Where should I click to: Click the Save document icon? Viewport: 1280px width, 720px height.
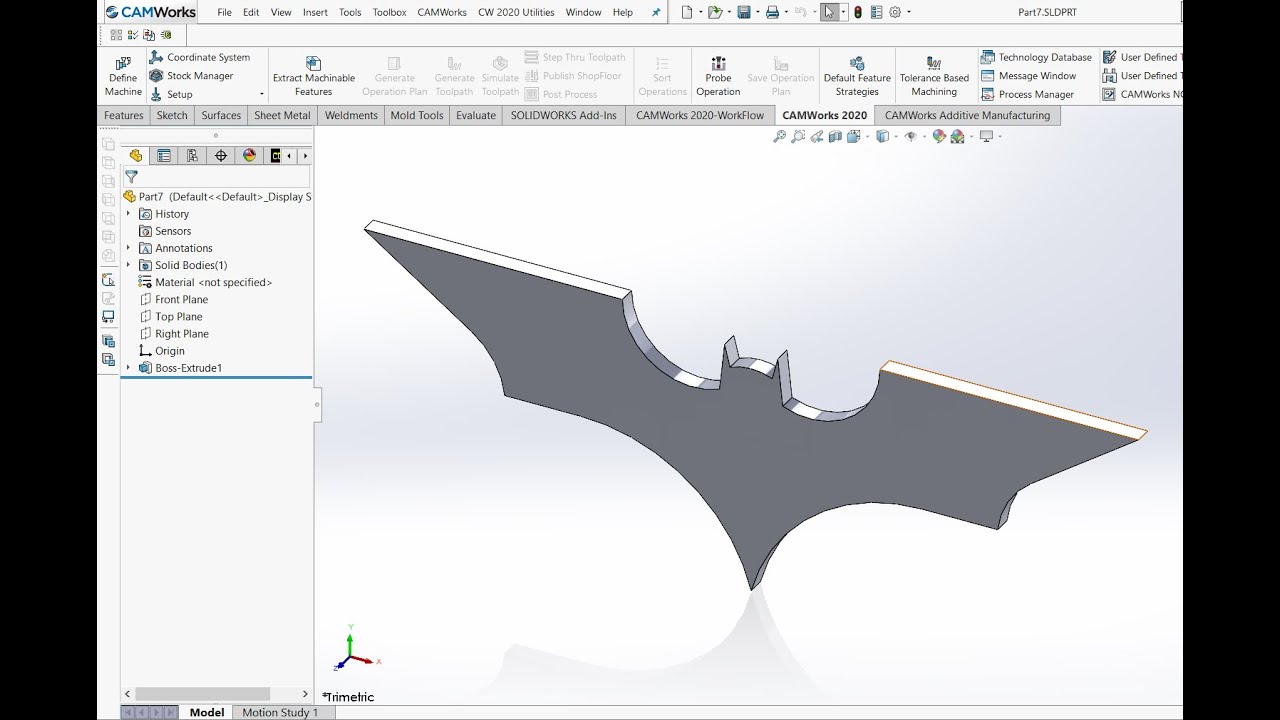[x=743, y=12]
